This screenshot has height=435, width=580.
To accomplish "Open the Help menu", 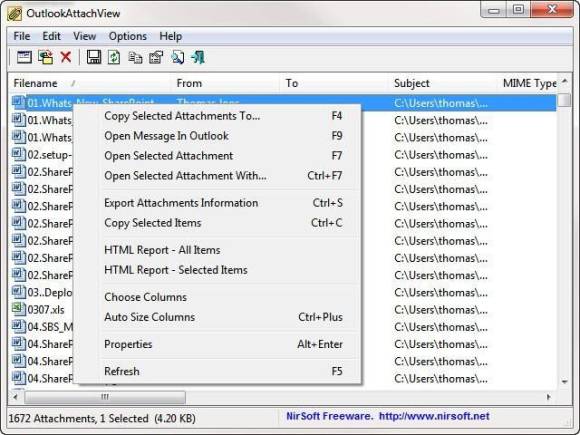I will pos(171,36).
